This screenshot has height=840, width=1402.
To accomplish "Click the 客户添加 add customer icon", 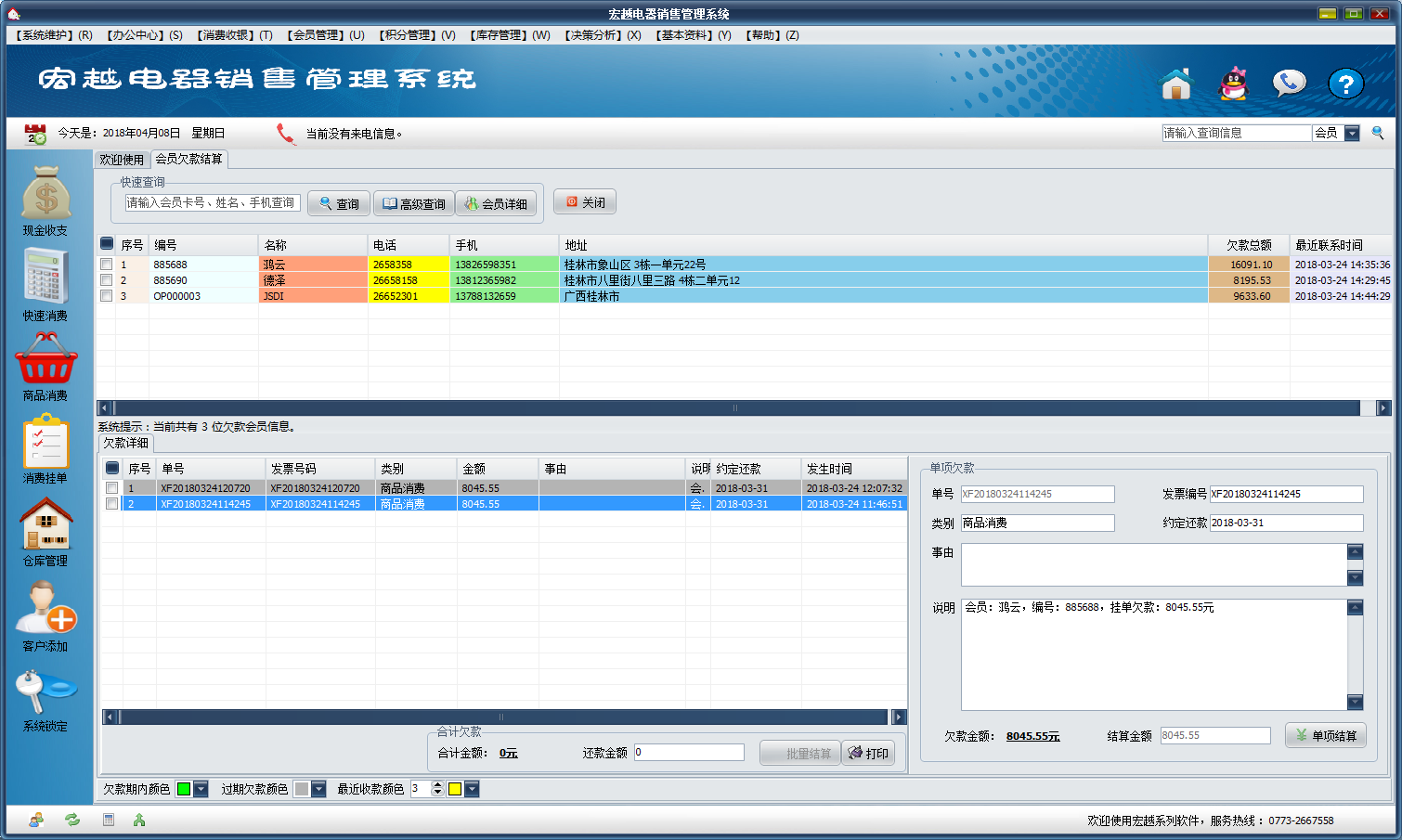I will click(45, 608).
